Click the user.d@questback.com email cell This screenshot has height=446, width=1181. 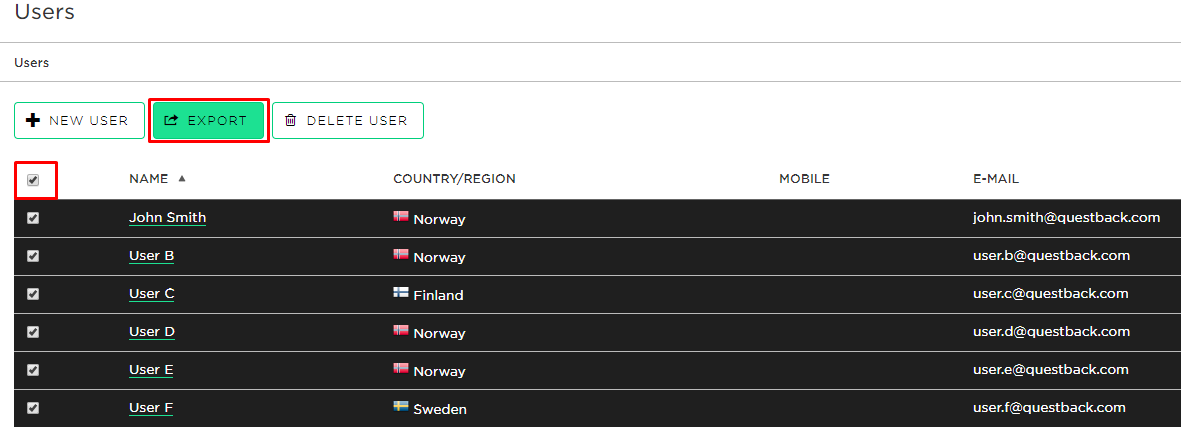point(1051,331)
